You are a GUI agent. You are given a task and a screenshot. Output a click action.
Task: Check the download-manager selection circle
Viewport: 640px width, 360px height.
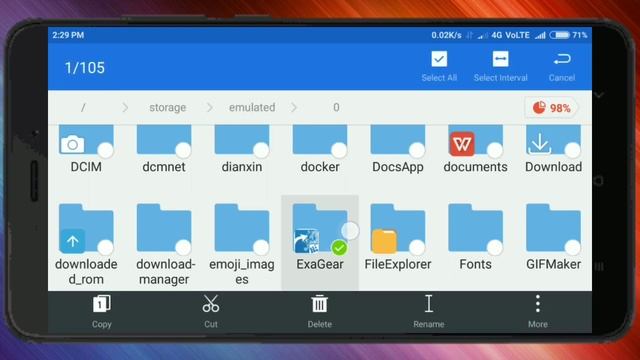point(183,247)
